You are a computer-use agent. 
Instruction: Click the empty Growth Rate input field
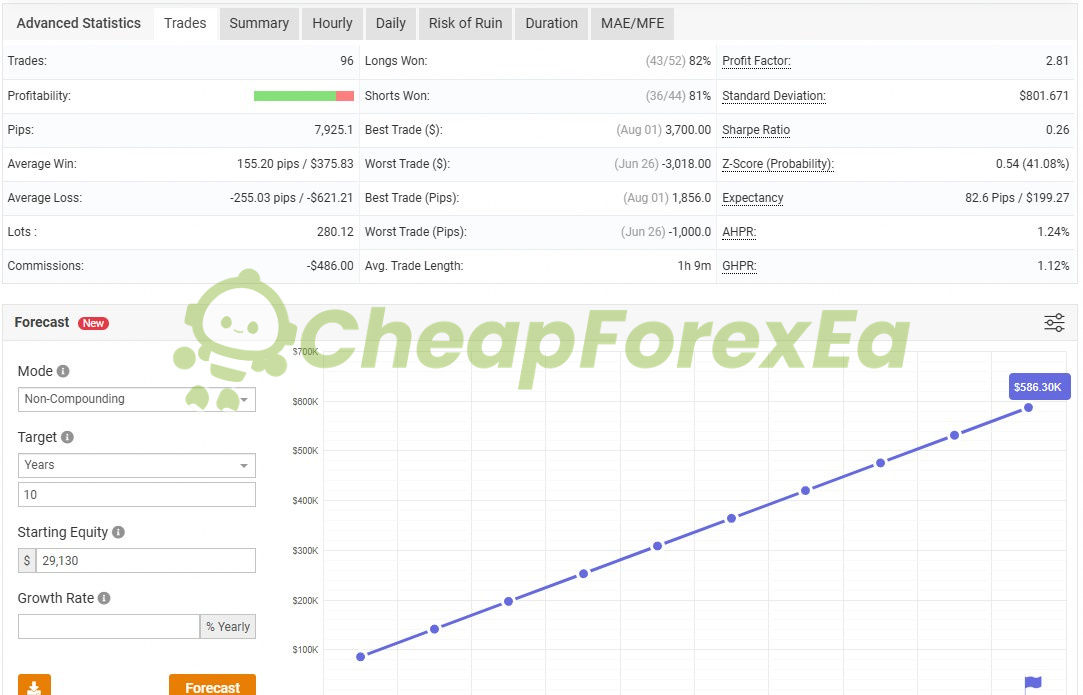tap(109, 627)
